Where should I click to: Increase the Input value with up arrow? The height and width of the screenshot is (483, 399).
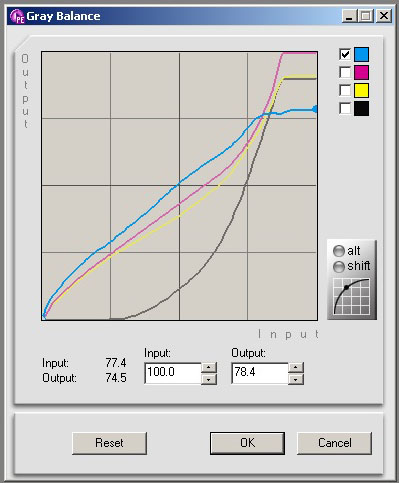pos(209,368)
